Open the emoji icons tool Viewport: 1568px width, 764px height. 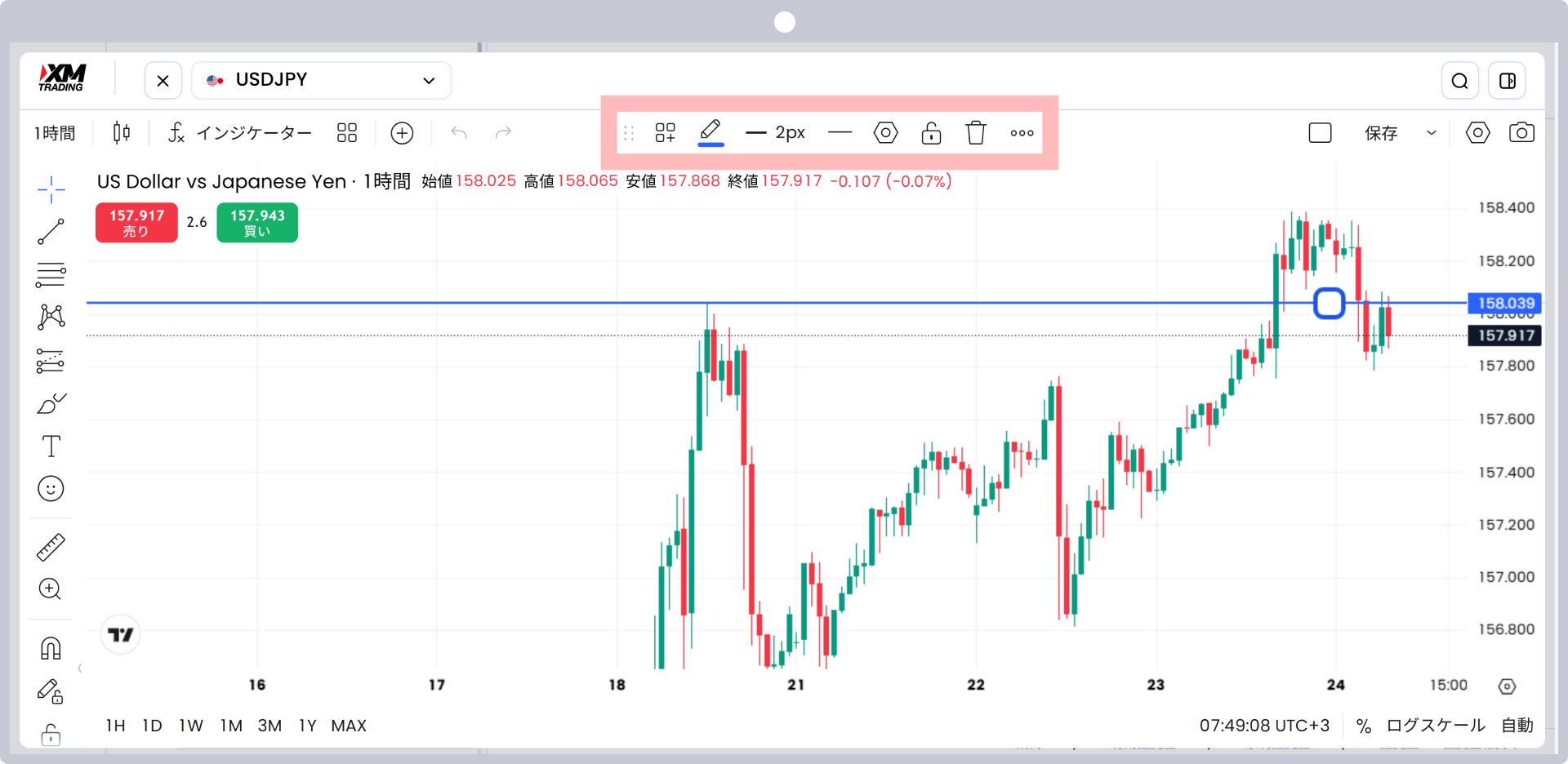(51, 489)
